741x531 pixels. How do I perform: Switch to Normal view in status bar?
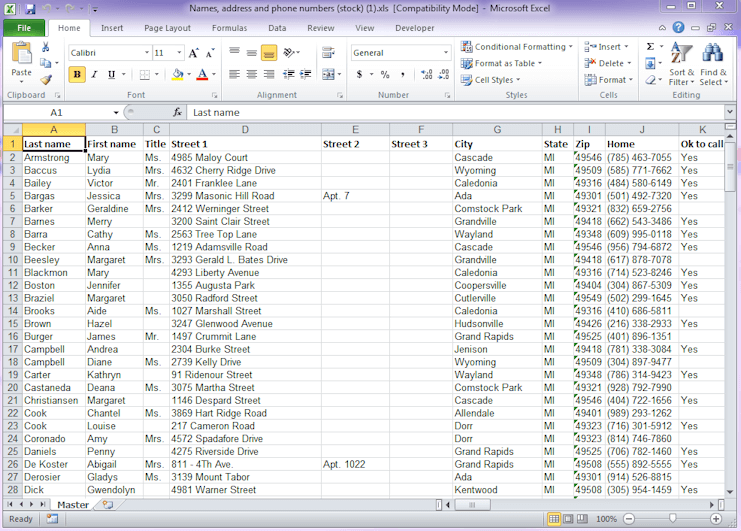click(553, 519)
